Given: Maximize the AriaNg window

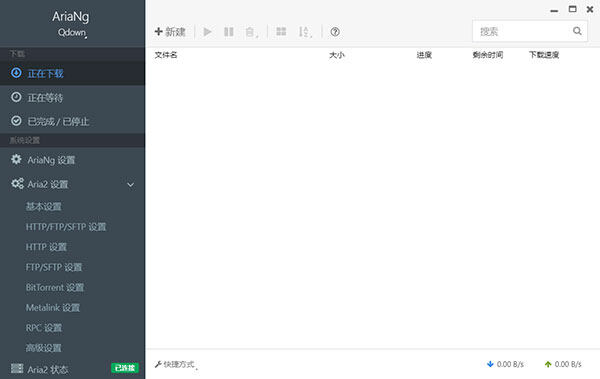Looking at the screenshot, I should pos(572,9).
